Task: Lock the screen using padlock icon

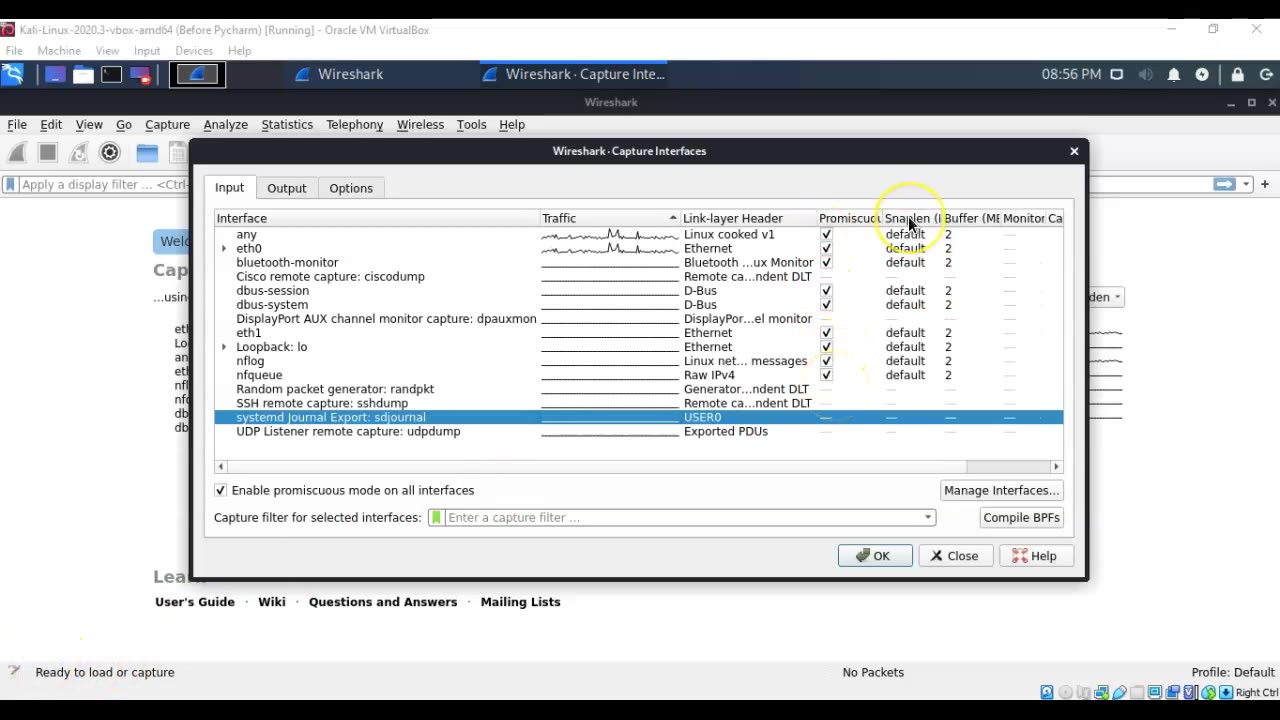Action: [x=1238, y=75]
